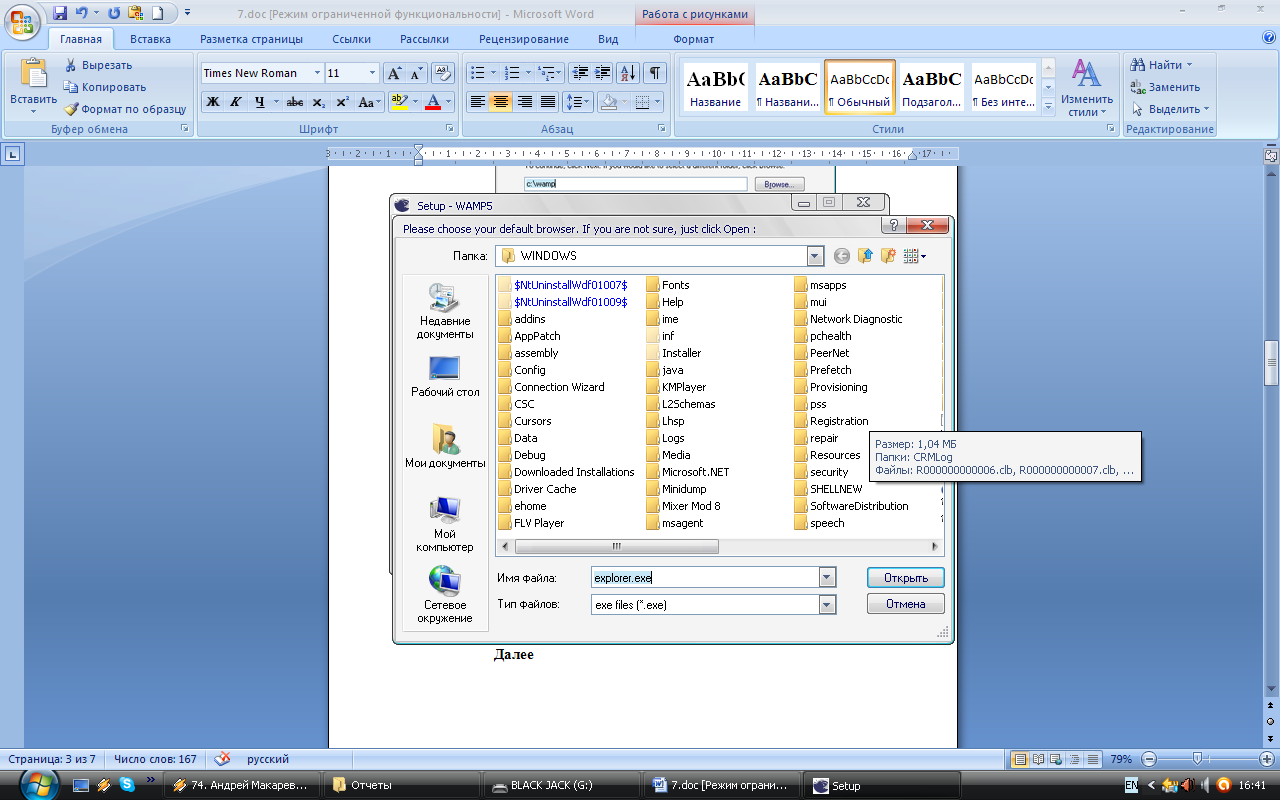Toggle superscript formatting
The image size is (1280, 800).
point(342,102)
